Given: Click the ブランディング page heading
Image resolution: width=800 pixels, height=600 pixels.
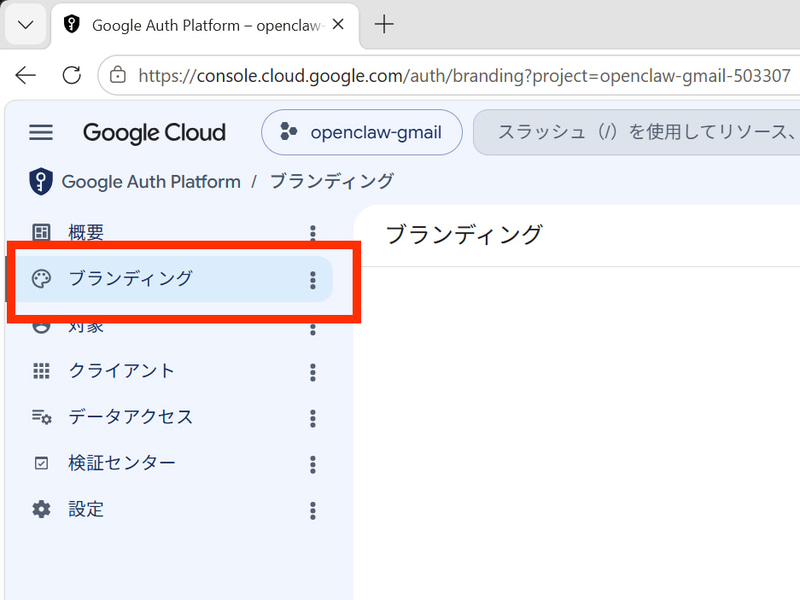Looking at the screenshot, I should pyautogui.click(x=464, y=235).
